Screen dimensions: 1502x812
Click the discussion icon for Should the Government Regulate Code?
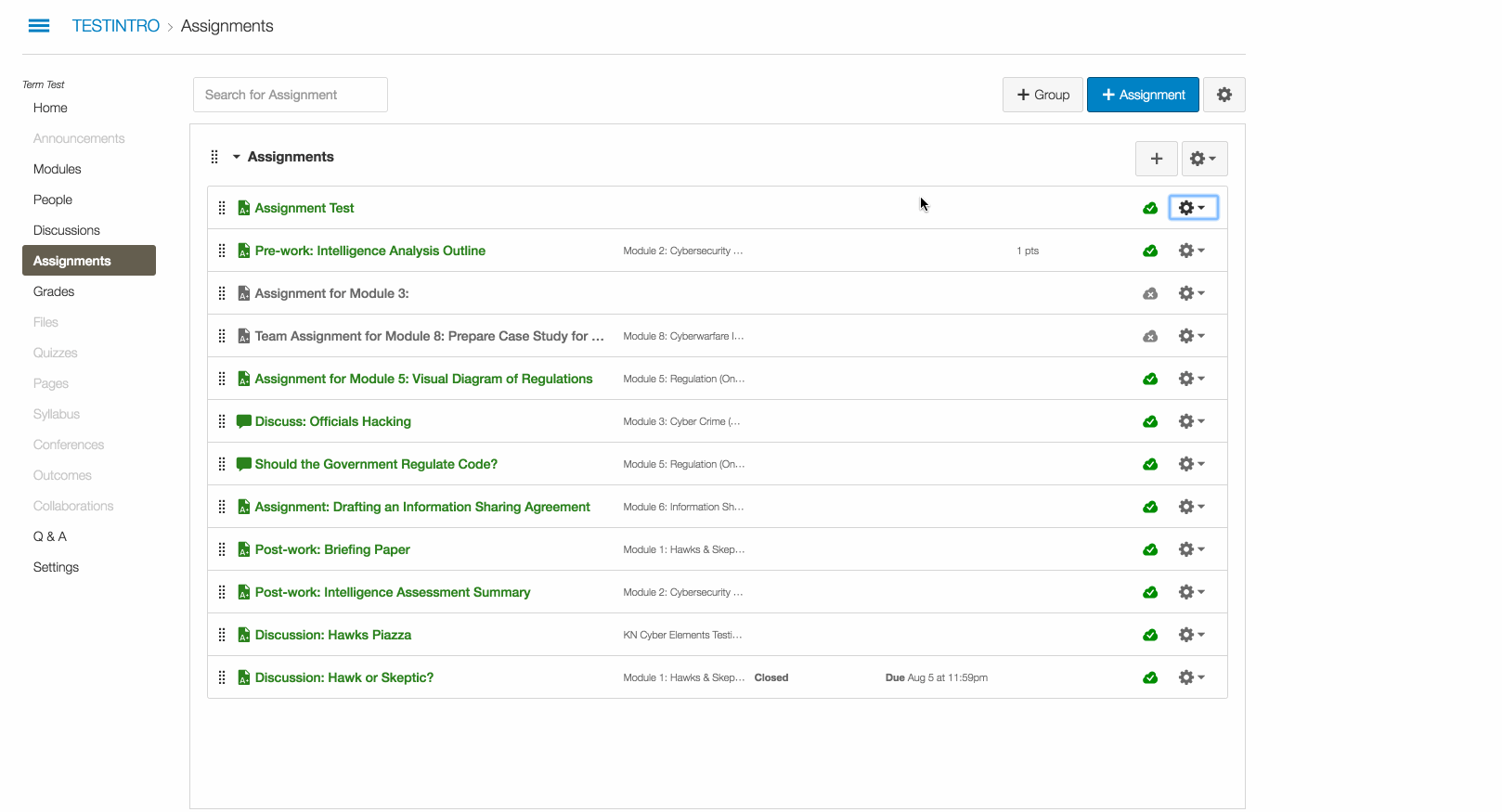coord(244,464)
